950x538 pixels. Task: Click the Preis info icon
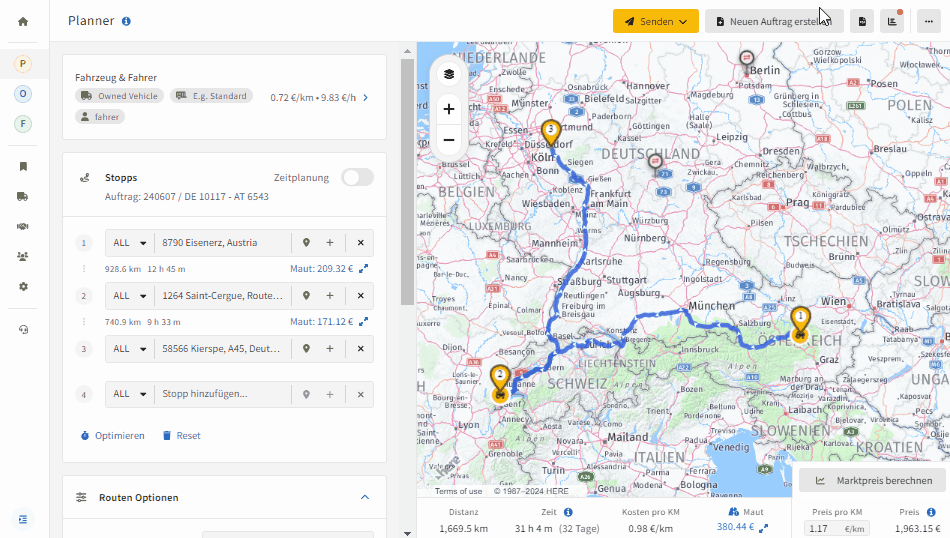tap(931, 512)
